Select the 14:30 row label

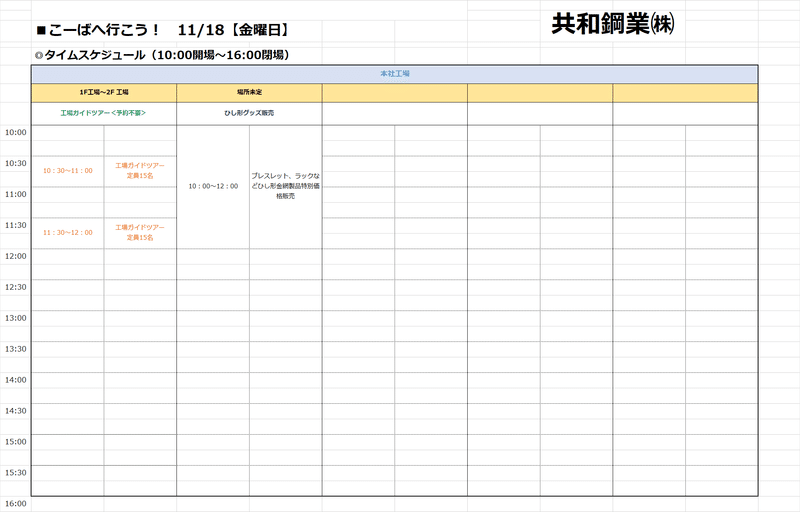[16, 411]
